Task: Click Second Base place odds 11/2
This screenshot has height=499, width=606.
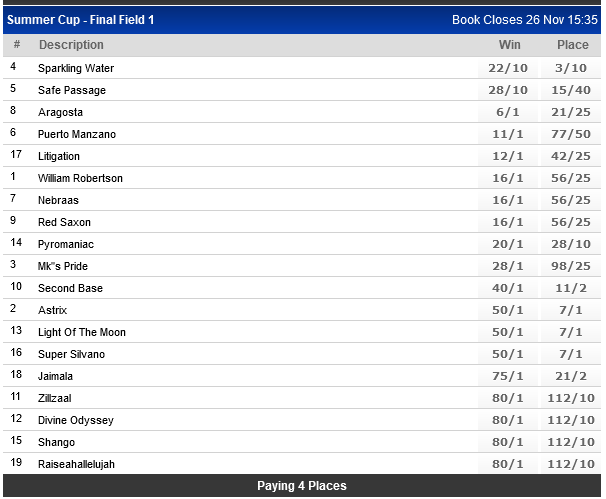Action: [x=572, y=288]
